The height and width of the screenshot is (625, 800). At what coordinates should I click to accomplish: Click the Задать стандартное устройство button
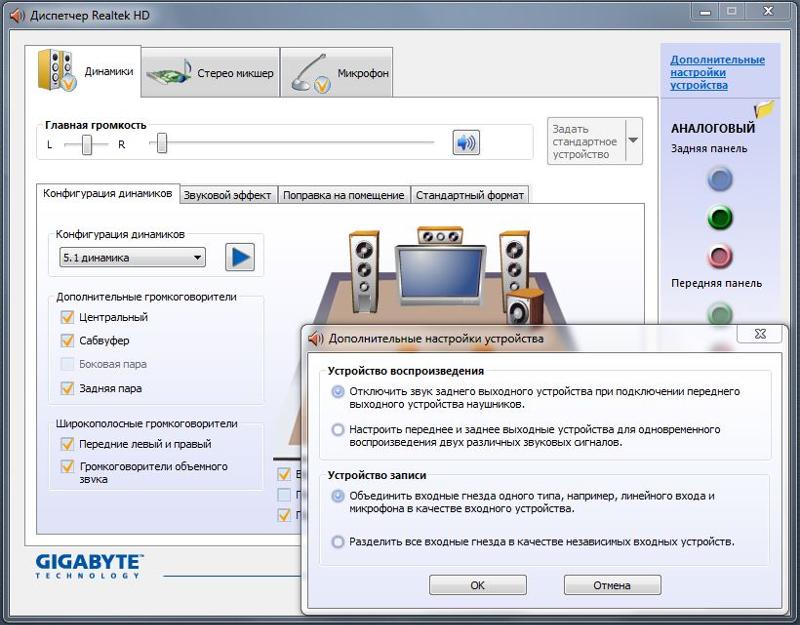click(x=586, y=141)
